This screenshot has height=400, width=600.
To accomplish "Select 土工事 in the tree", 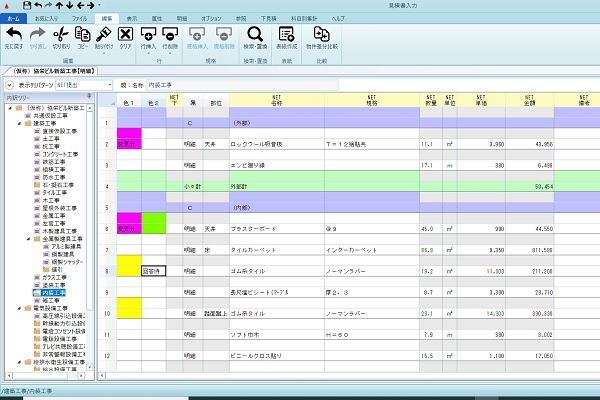I will [51, 139].
